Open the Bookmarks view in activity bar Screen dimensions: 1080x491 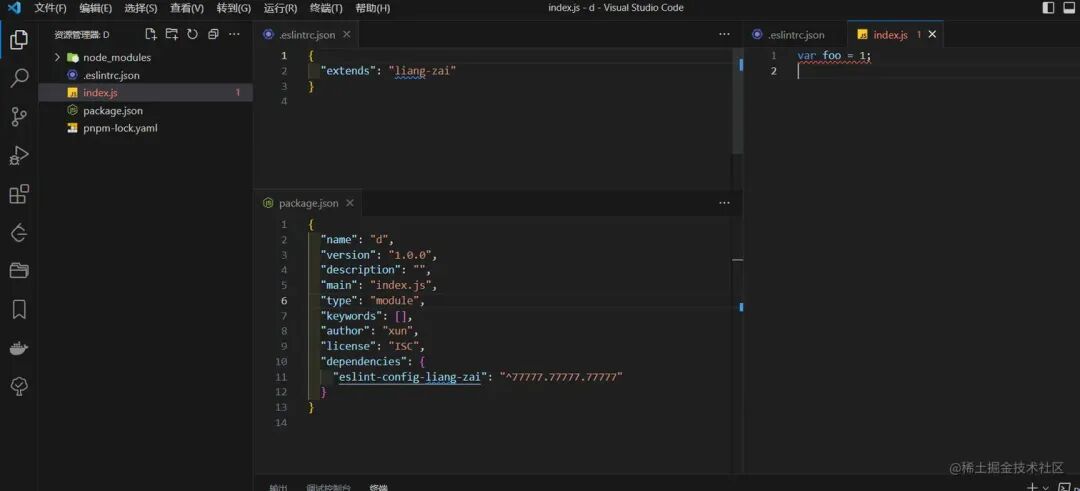click(x=19, y=309)
